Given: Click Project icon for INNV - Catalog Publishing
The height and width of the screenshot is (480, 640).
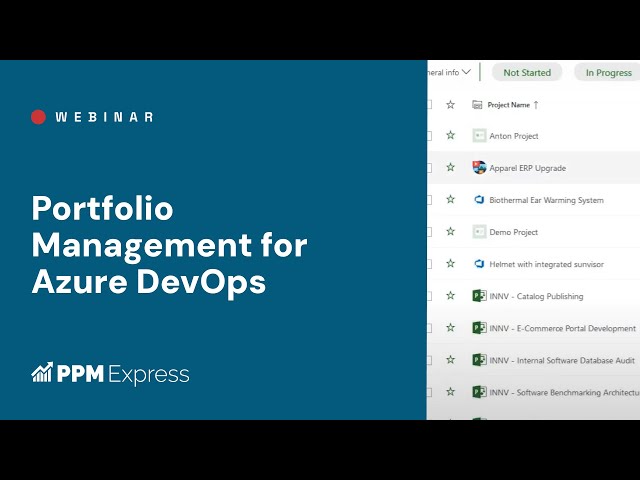Looking at the screenshot, I should tap(479, 296).
